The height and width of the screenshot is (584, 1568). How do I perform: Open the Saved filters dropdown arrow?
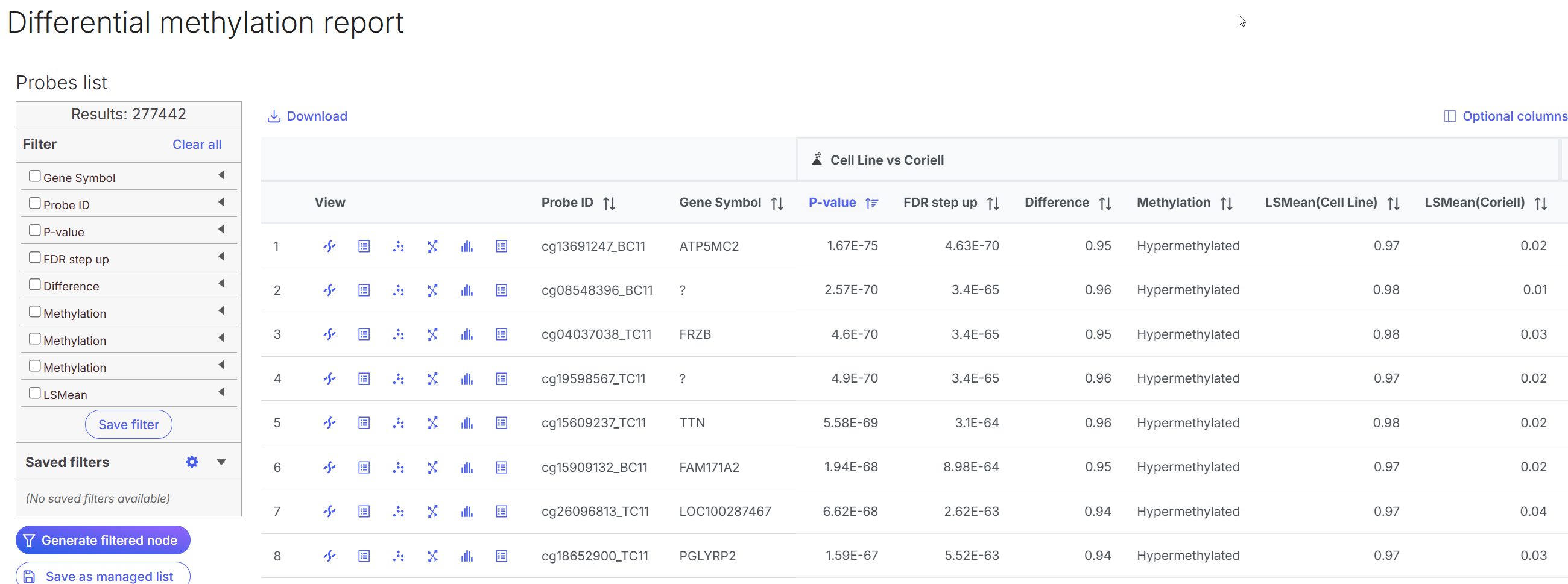click(x=221, y=462)
